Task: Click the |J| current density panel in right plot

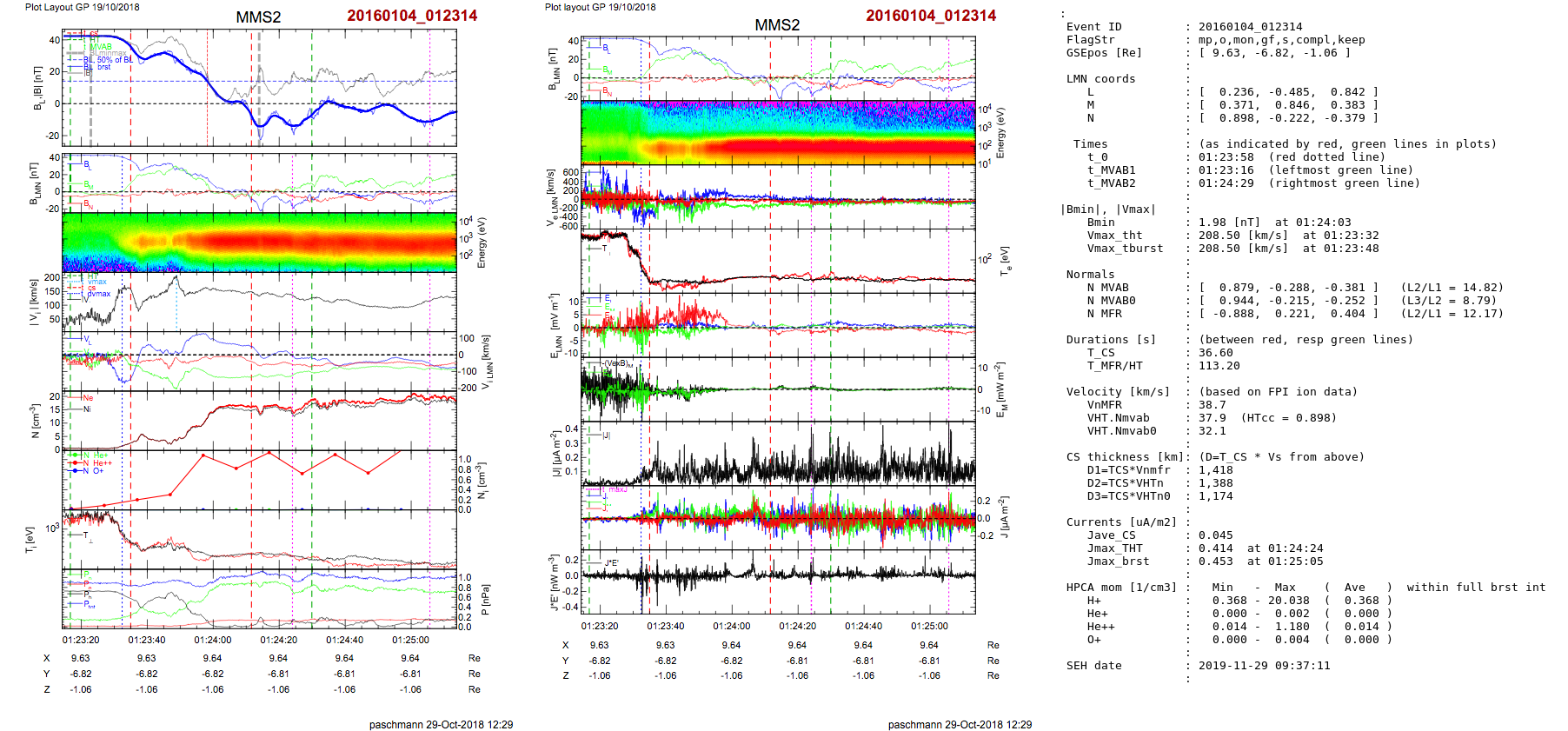Action: 778,454
